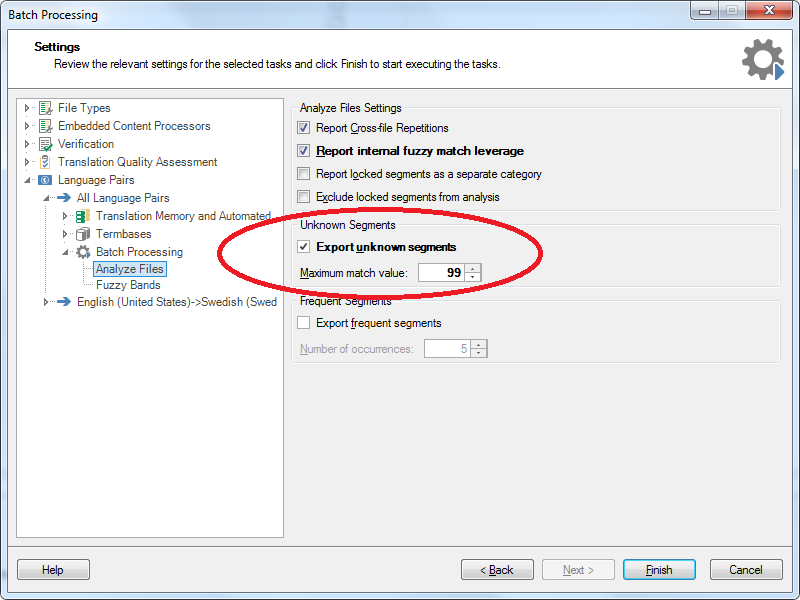The image size is (800, 600).
Task: Click the Language Pairs icon
Action: click(x=45, y=180)
